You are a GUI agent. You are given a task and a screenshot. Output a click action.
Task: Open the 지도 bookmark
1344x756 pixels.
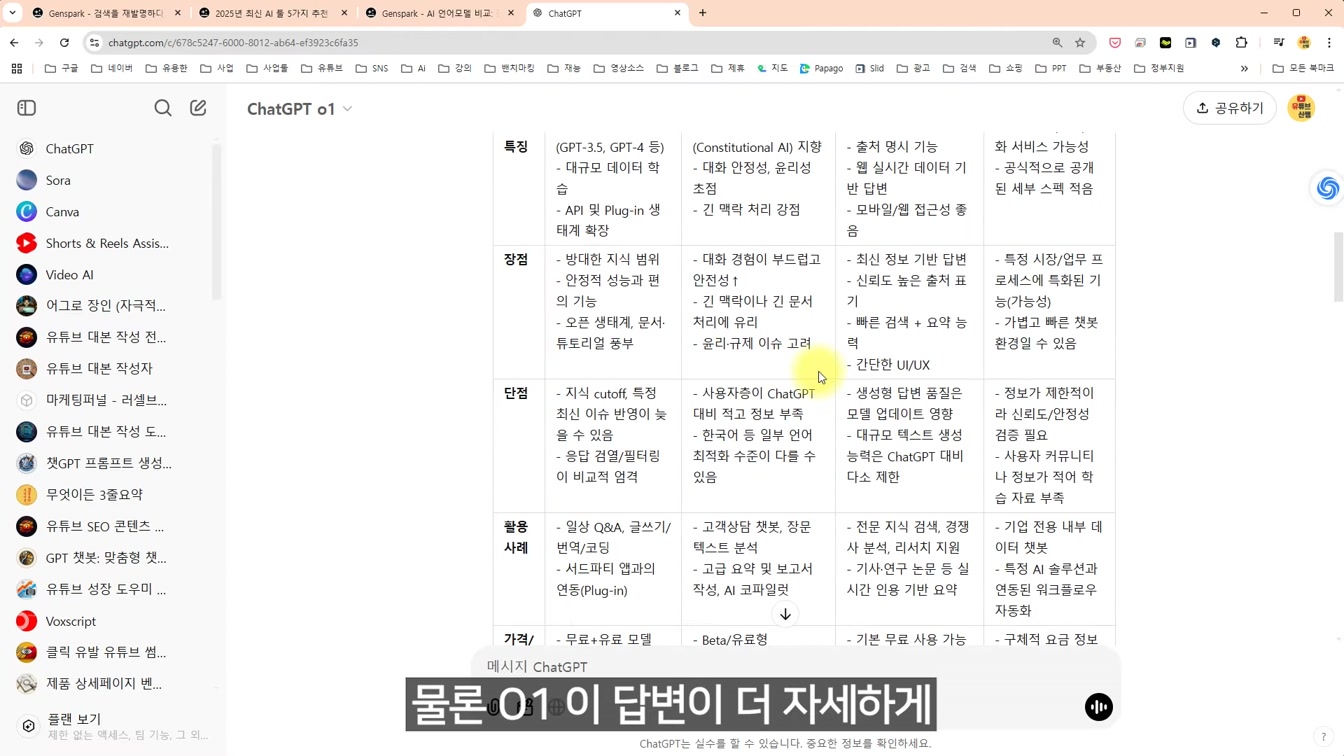[x=772, y=69]
